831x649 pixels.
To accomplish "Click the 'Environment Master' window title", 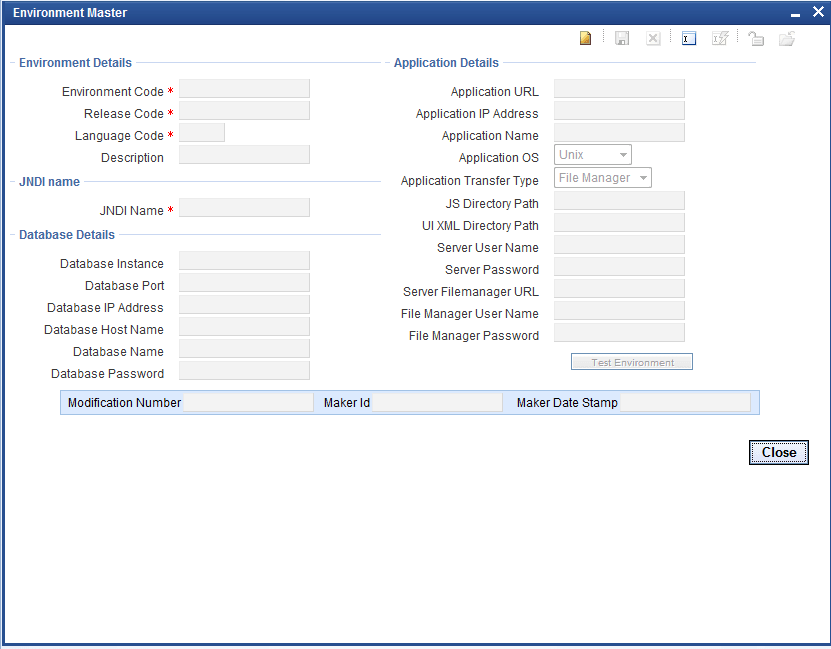I will coord(70,13).
